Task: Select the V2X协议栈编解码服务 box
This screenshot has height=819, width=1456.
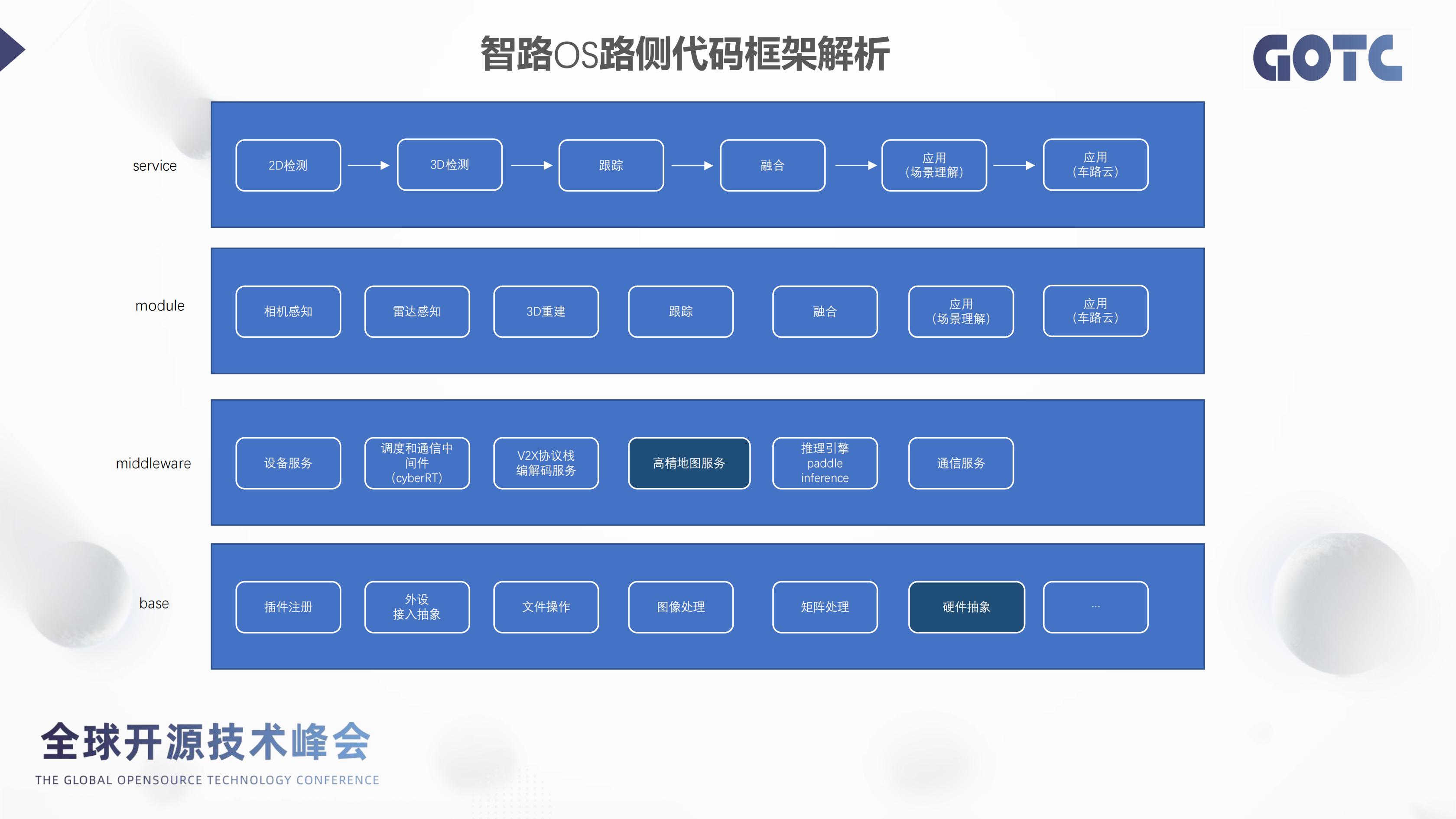Action: 546,463
